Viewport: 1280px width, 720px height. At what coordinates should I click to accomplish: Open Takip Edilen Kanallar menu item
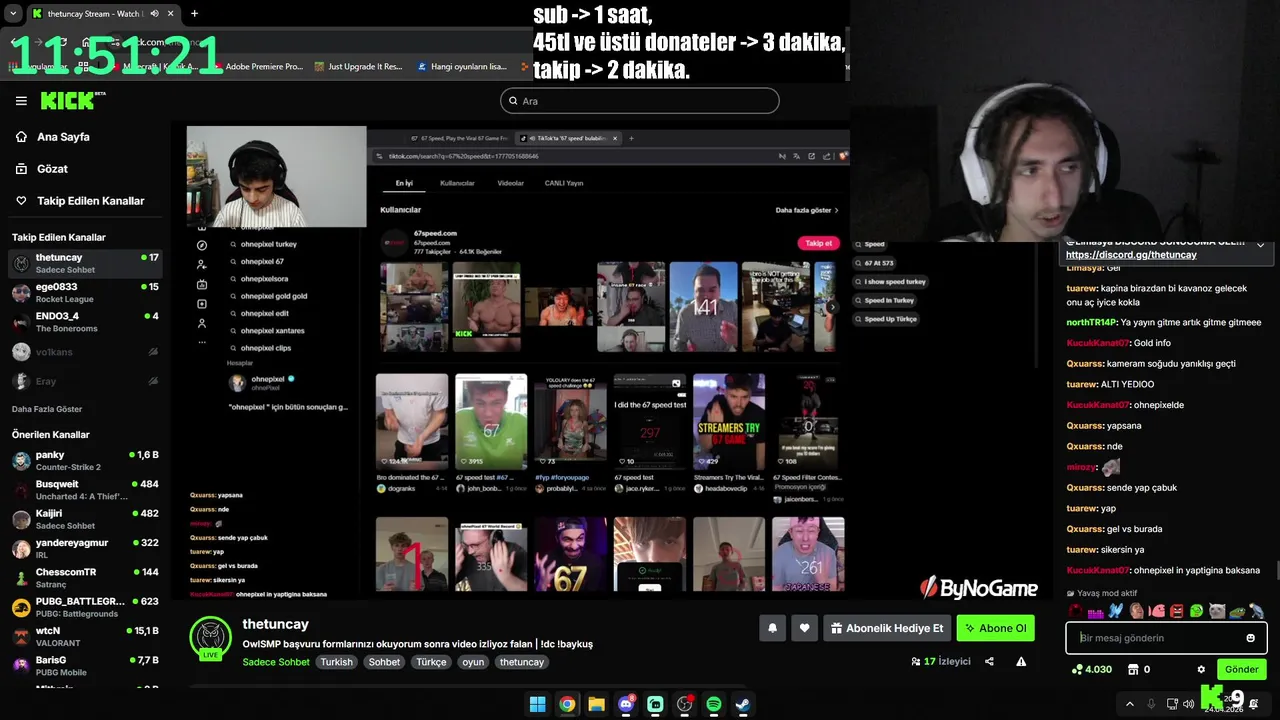90,201
